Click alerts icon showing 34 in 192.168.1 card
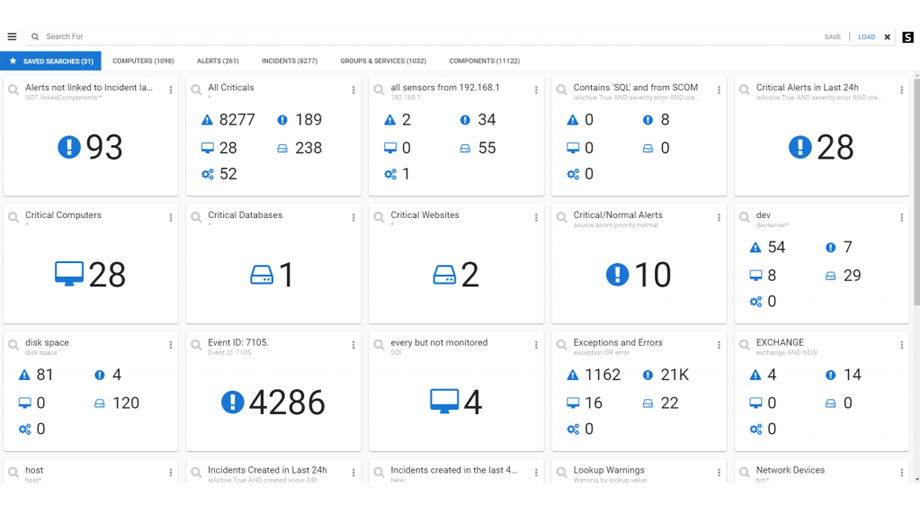This screenshot has height=518, width=920. (465, 120)
